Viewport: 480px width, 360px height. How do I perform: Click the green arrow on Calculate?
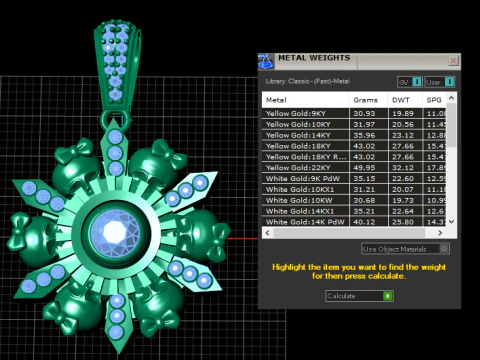tap(388, 296)
